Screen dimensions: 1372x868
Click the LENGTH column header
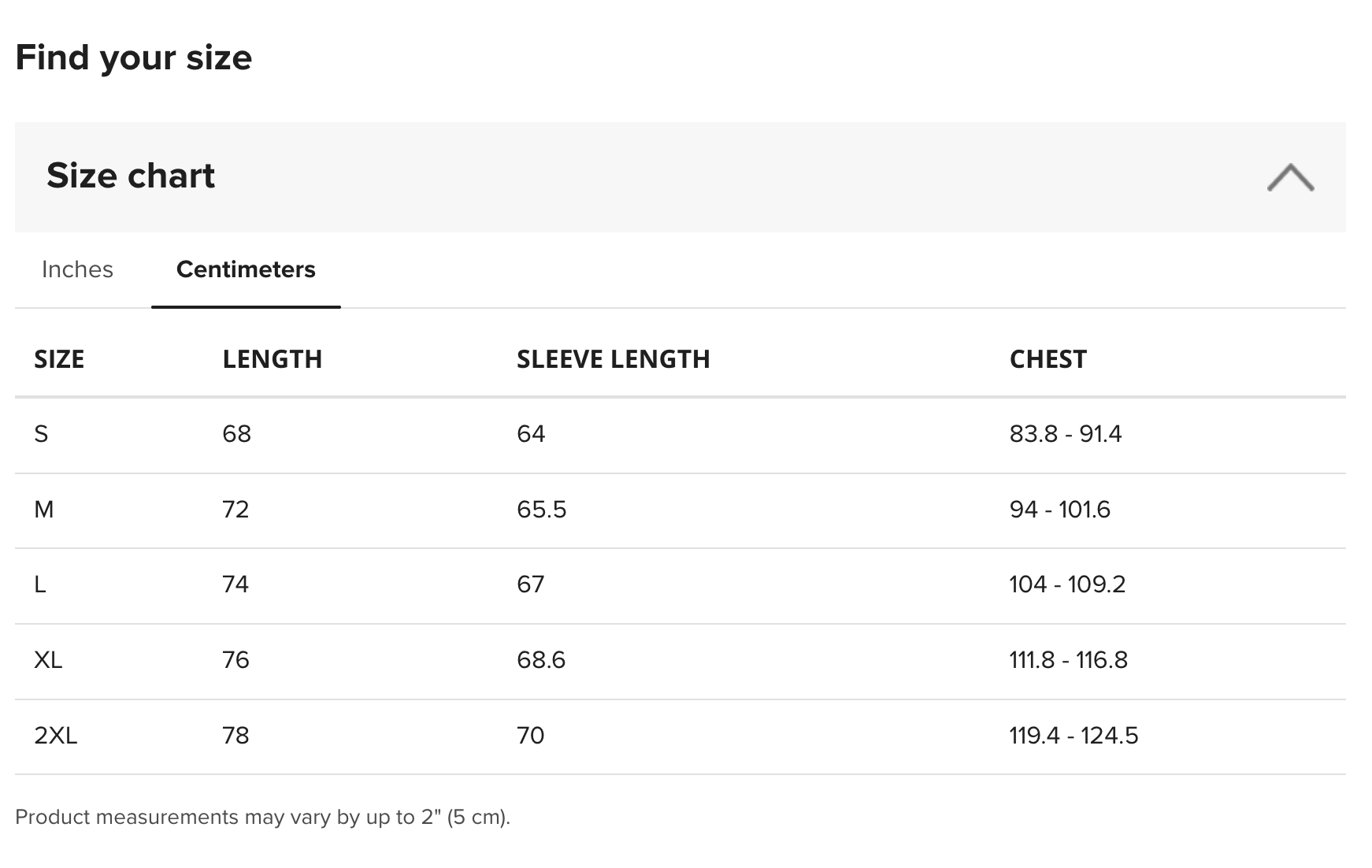point(273,359)
